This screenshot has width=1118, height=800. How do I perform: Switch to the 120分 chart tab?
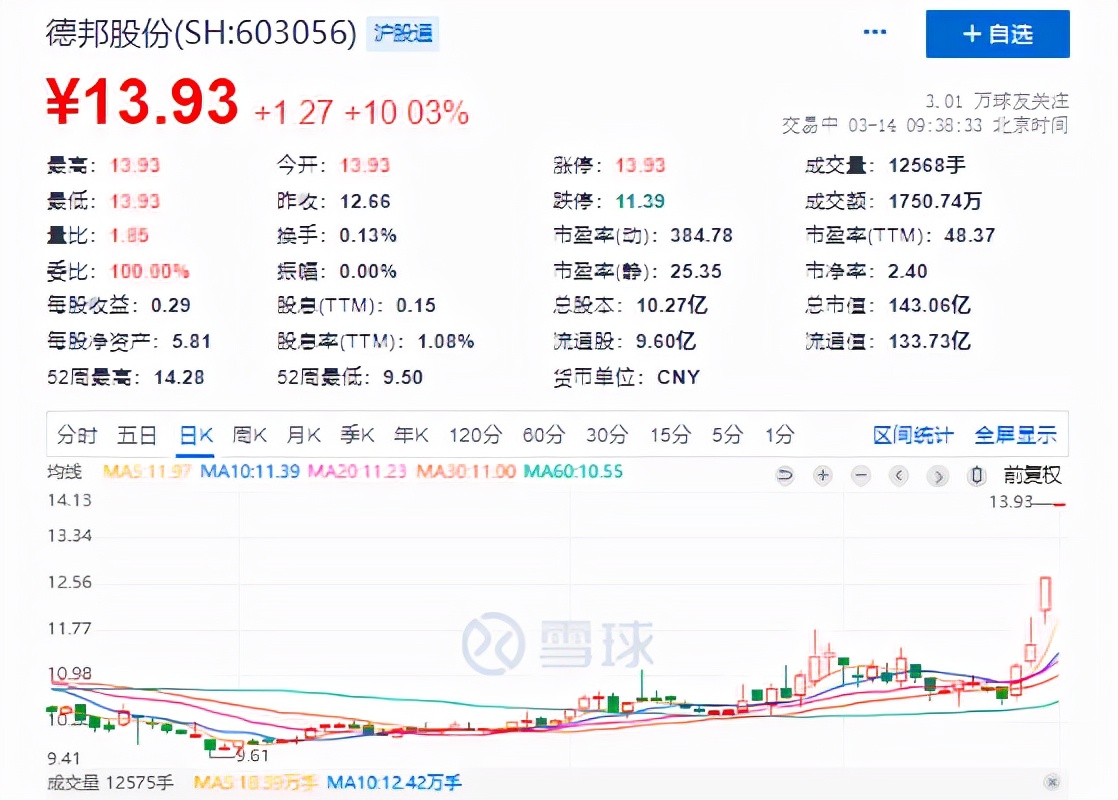pyautogui.click(x=476, y=434)
